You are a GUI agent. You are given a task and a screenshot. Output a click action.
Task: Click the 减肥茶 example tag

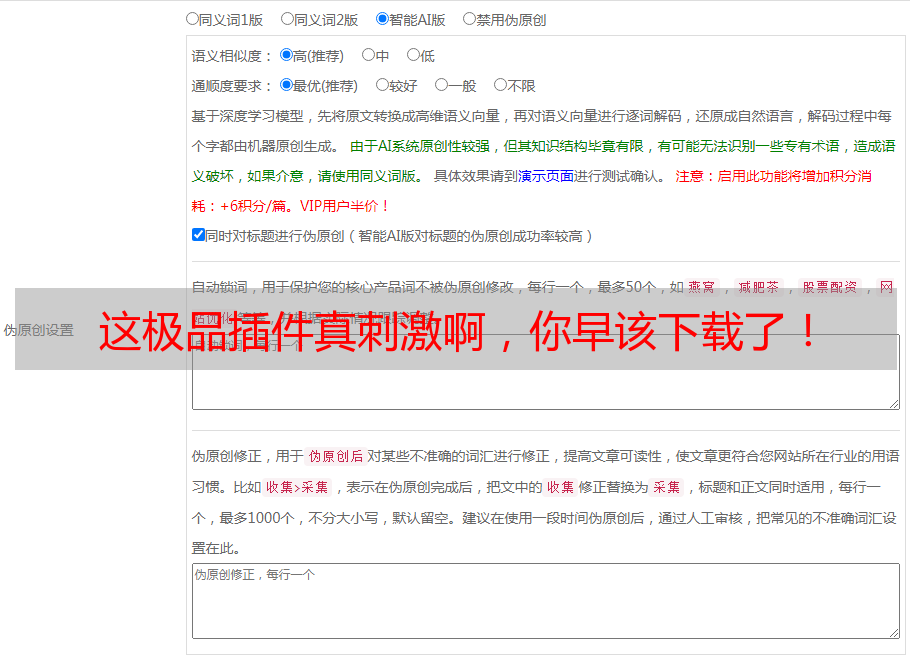point(759,287)
